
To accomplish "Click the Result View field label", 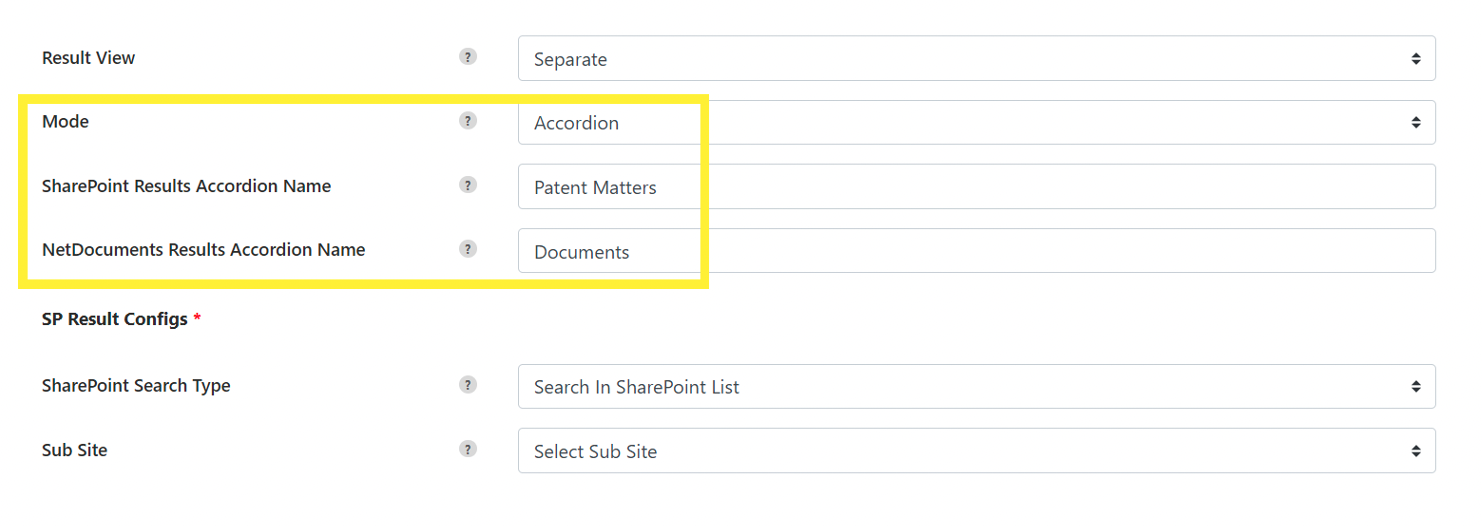I will [88, 58].
